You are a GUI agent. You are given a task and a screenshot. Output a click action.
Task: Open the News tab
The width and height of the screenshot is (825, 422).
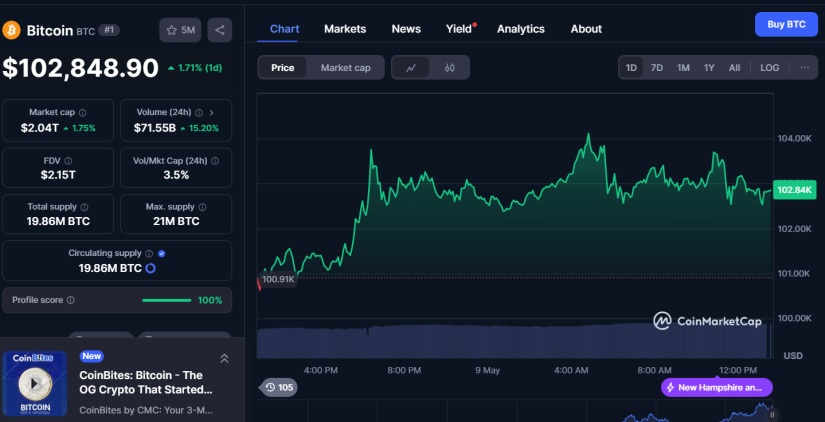click(x=406, y=29)
